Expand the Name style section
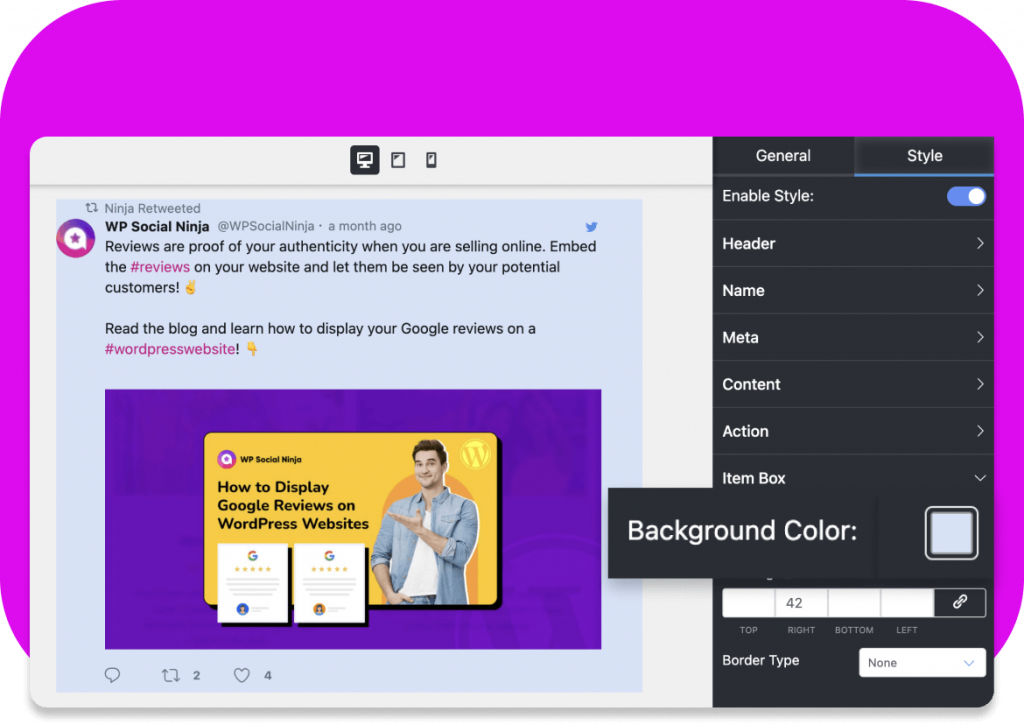Screen dimensions: 1024x725 coord(853,291)
